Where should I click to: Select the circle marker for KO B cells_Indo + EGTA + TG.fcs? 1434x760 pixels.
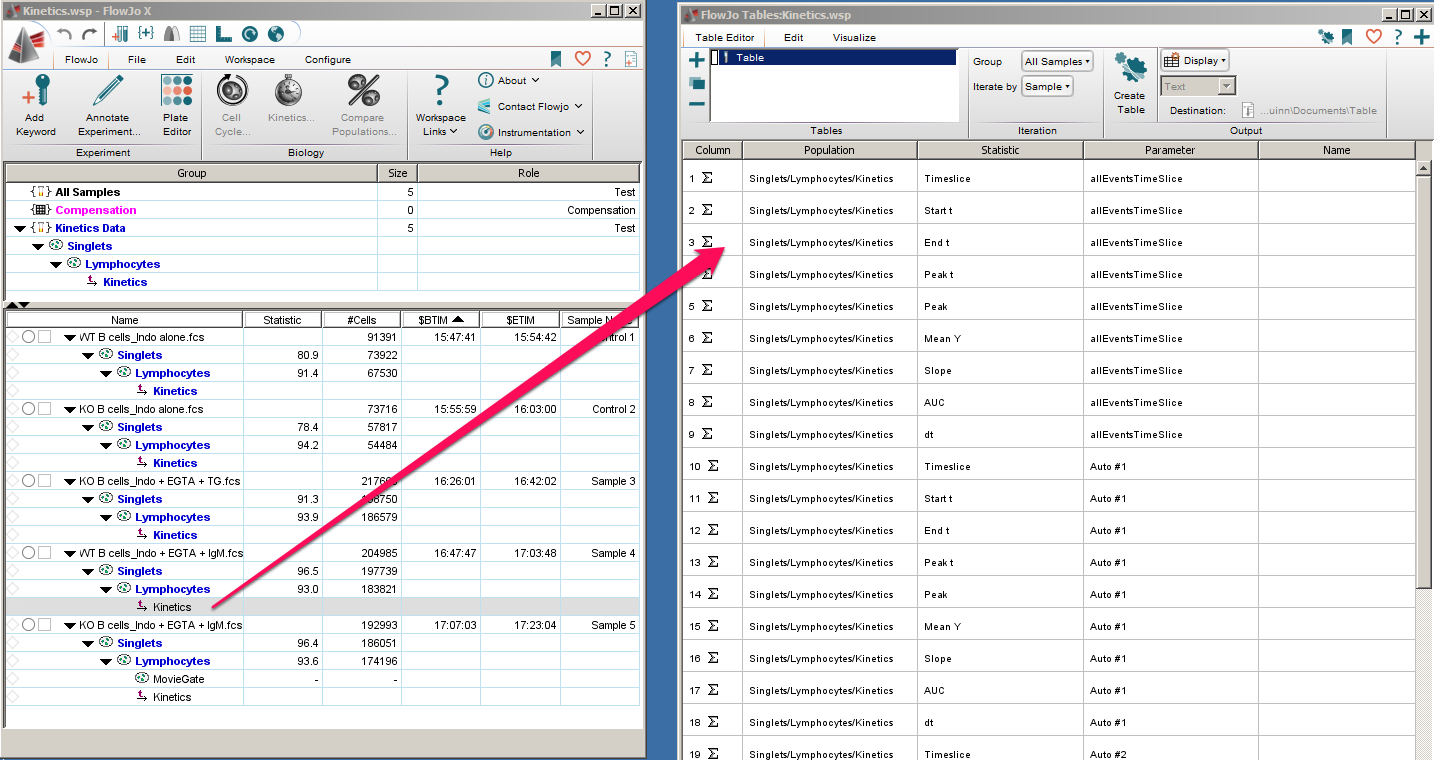pyautogui.click(x=29, y=481)
